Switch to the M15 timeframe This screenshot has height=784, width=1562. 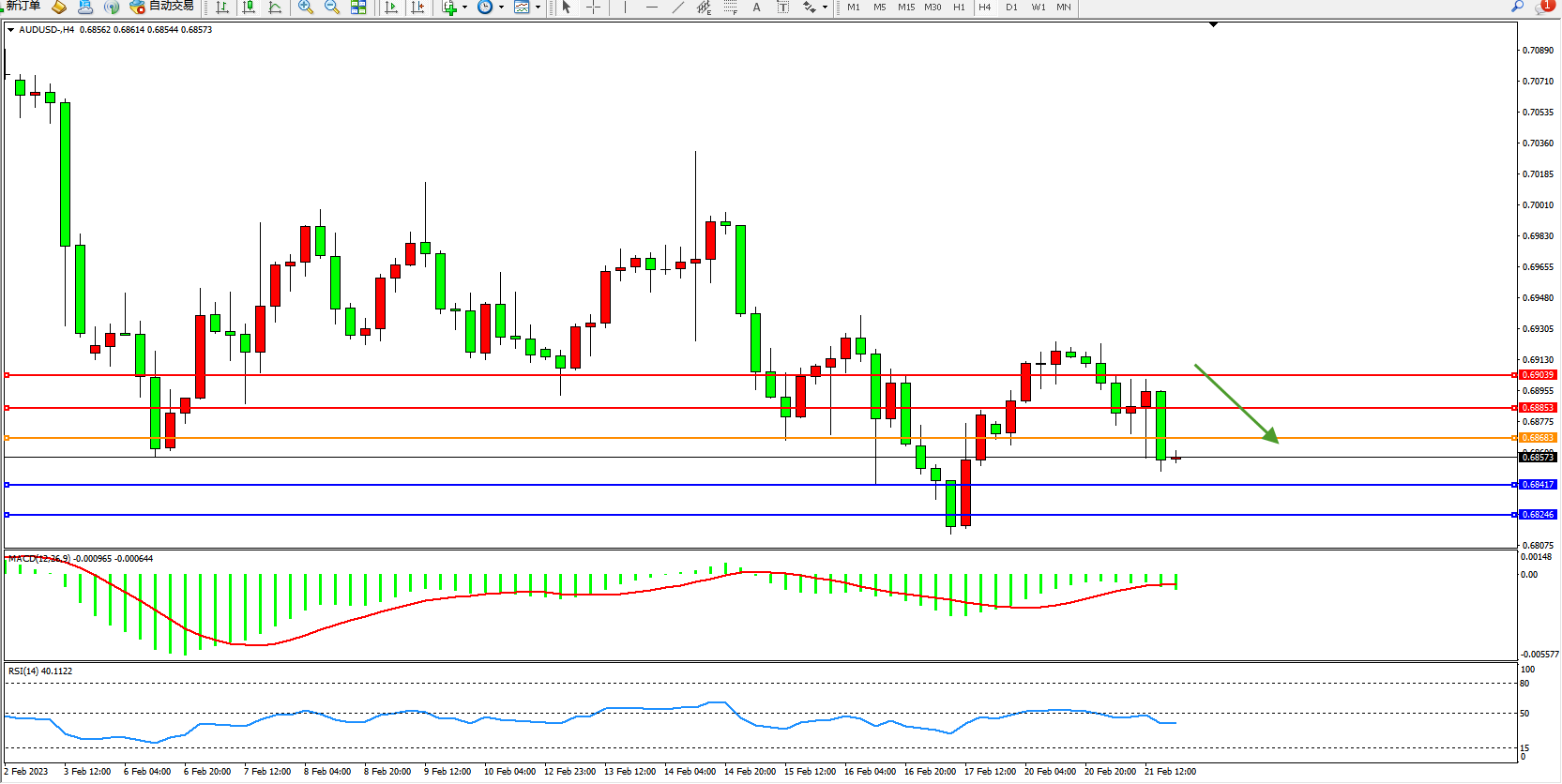(x=906, y=7)
